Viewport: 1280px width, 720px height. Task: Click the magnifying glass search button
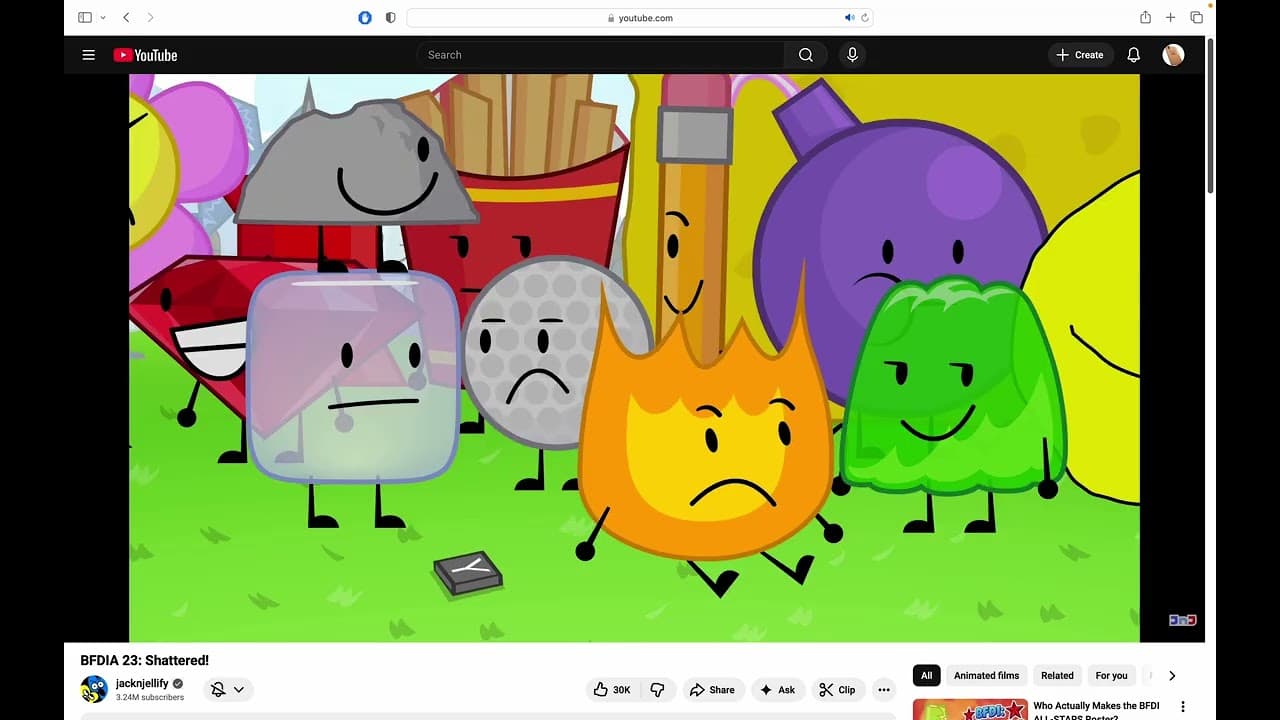pos(806,55)
